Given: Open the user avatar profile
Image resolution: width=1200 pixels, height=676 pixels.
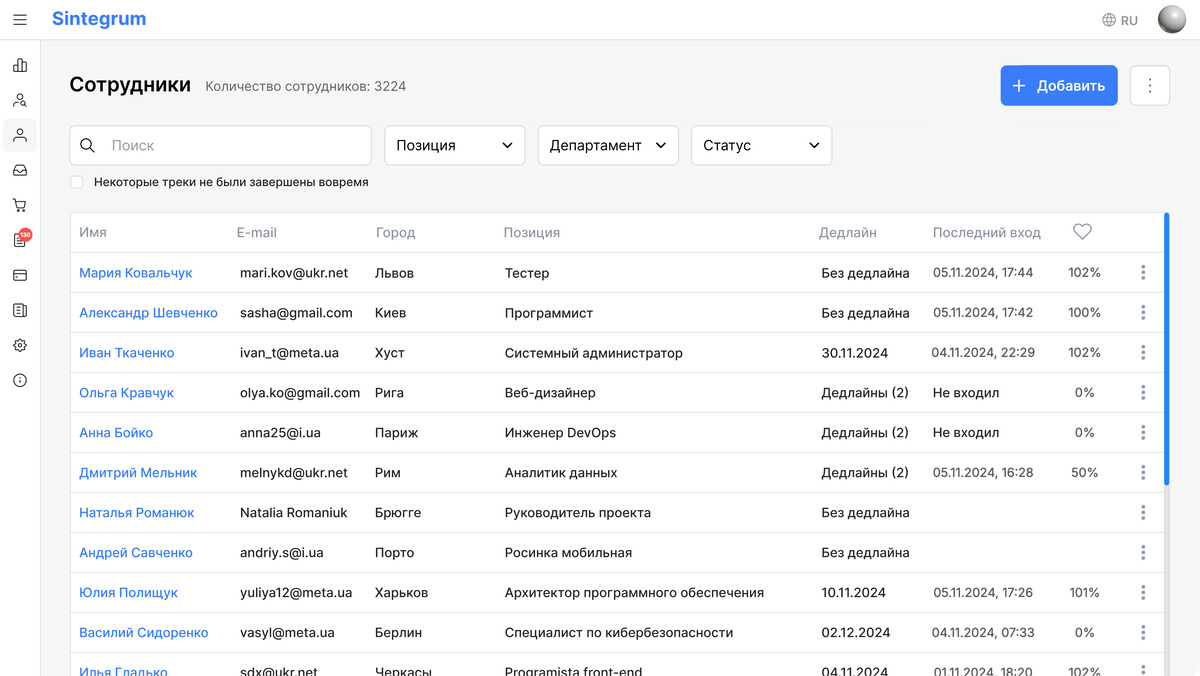Looking at the screenshot, I should pos(1171,20).
